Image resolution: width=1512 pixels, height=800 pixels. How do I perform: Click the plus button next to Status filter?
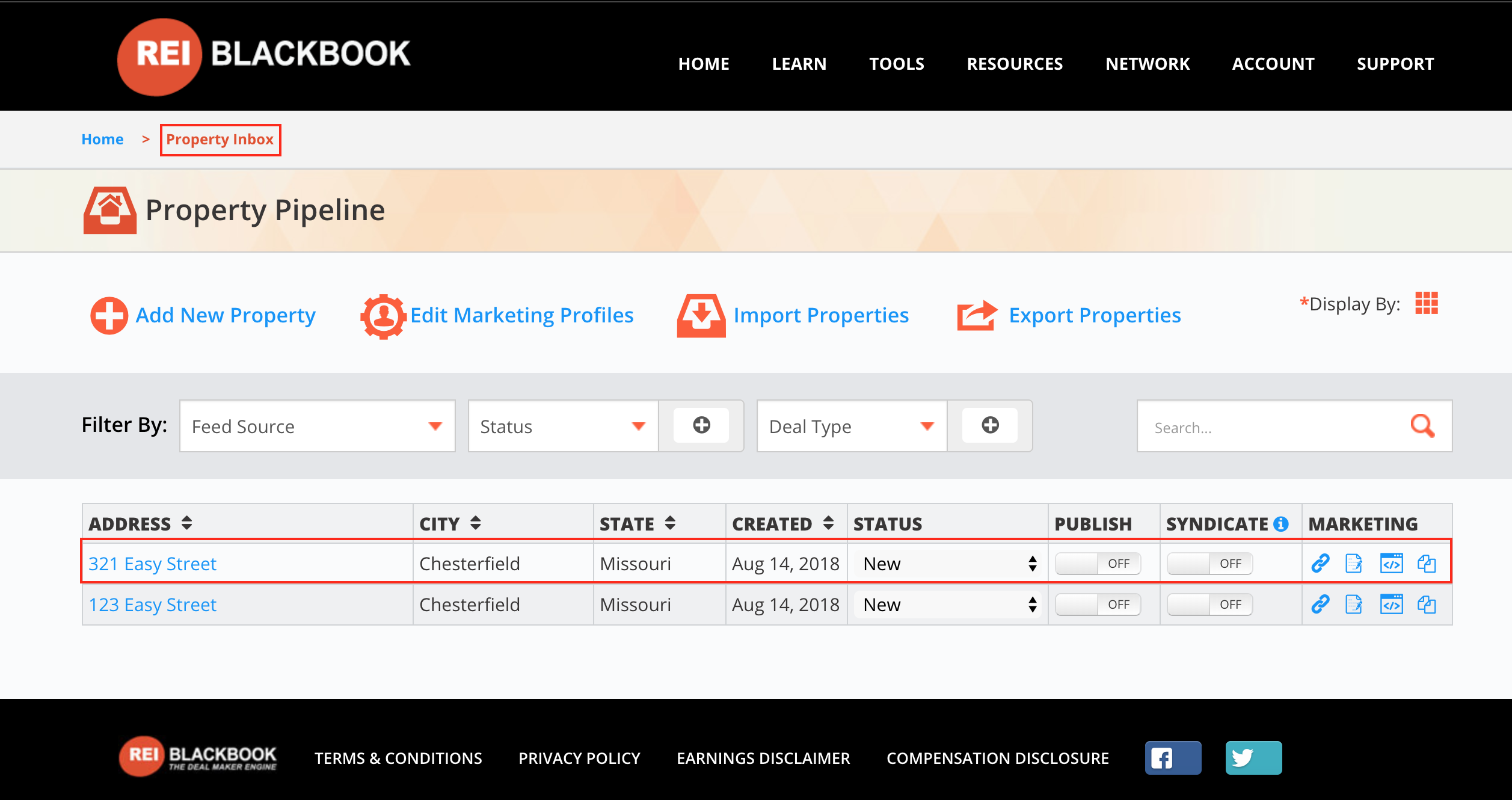701,425
